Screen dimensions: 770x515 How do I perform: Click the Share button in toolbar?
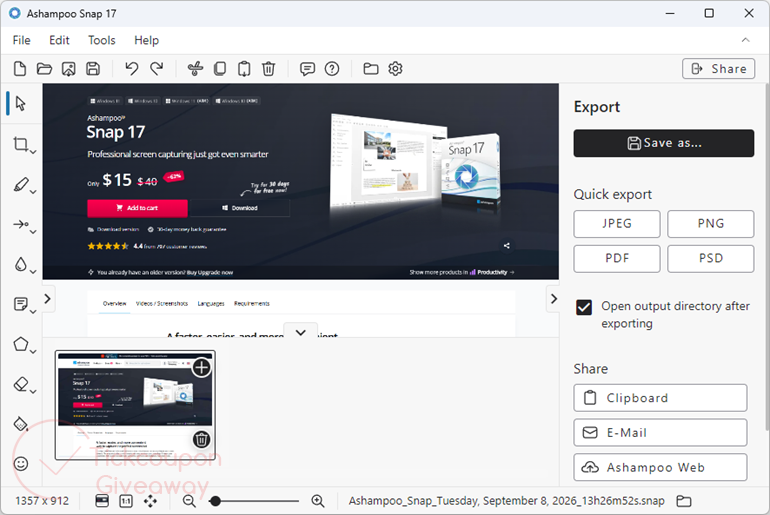pos(718,69)
